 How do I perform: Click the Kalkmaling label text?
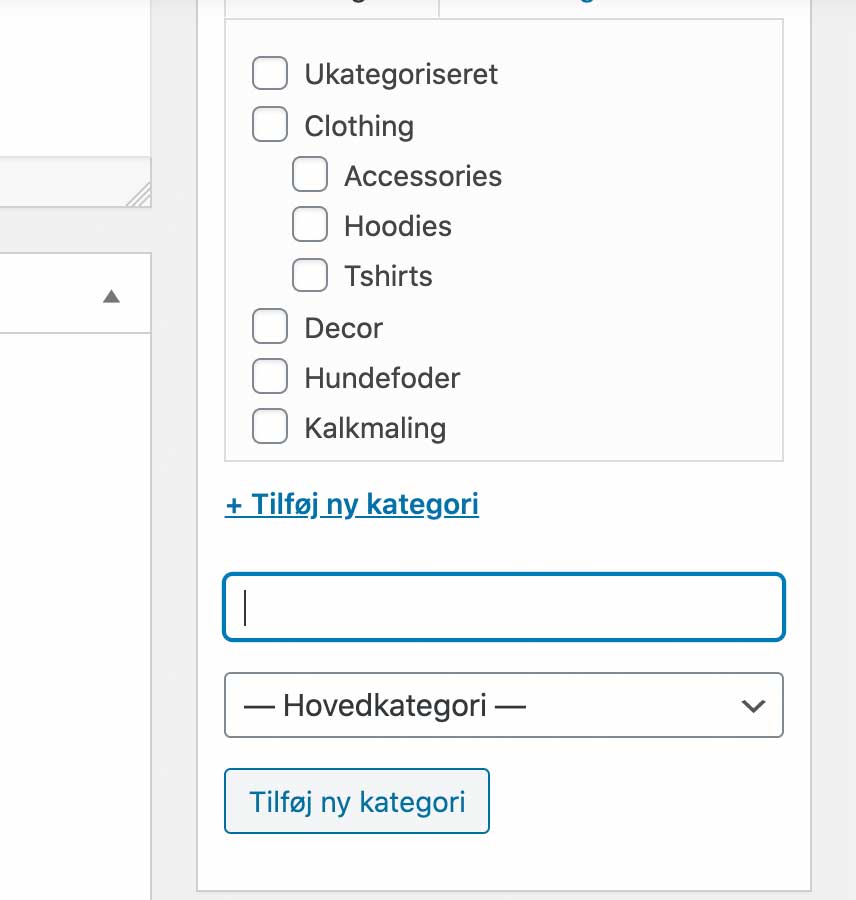pos(375,428)
